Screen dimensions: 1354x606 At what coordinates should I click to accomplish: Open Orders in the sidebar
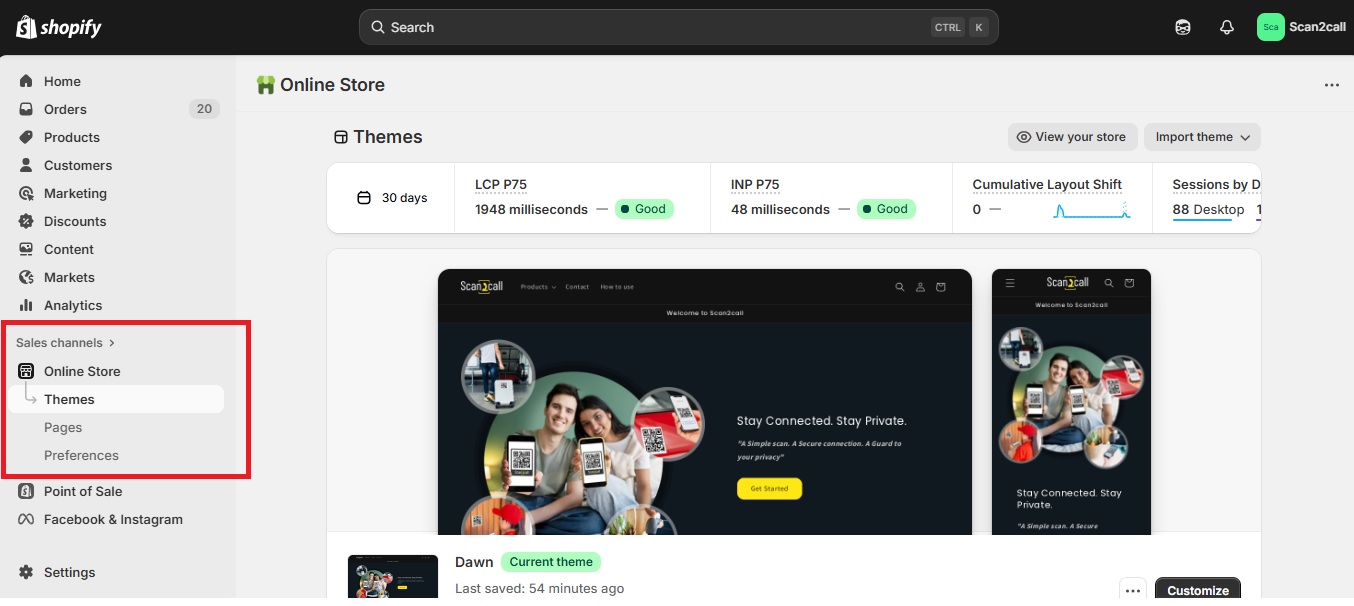65,109
